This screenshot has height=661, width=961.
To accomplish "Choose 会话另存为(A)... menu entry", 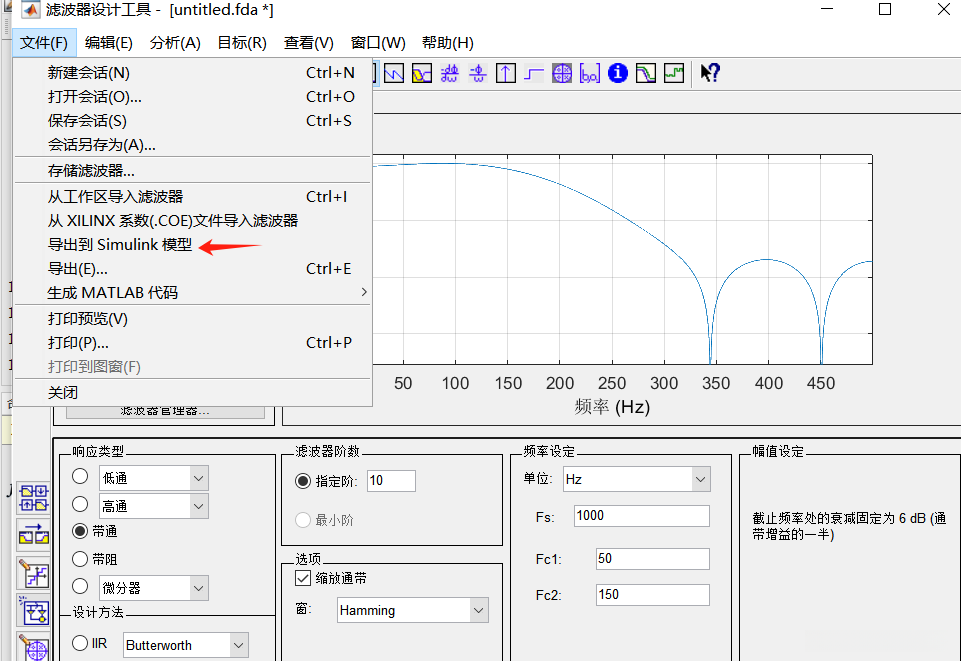I will tap(192, 145).
